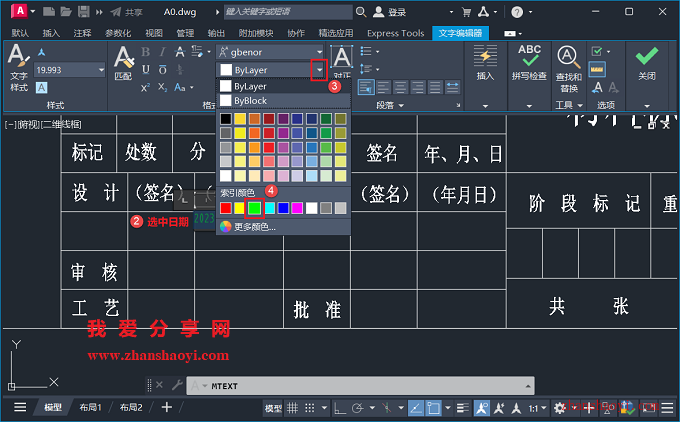This screenshot has height=422, width=680.
Task: Toggle snap mode in status bar
Action: (x=310, y=408)
